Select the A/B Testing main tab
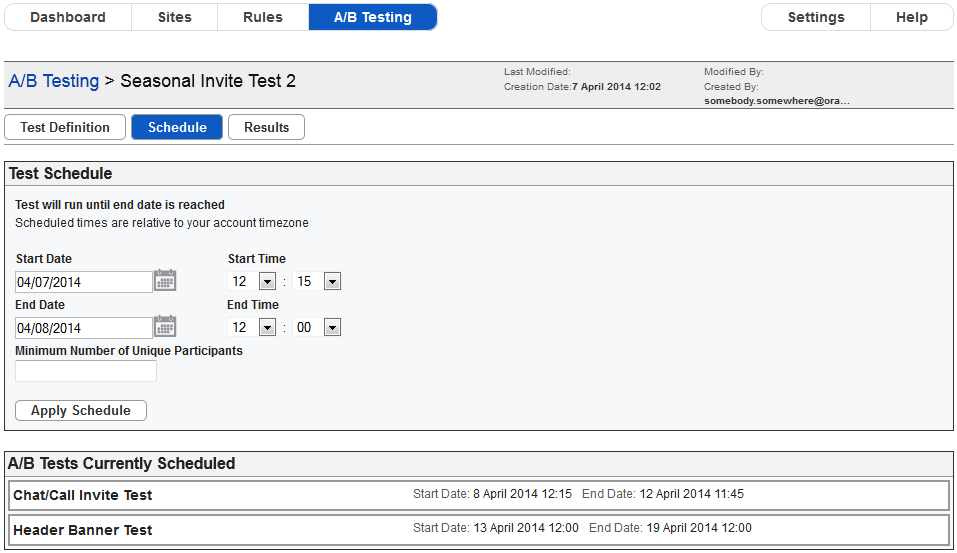 373,17
